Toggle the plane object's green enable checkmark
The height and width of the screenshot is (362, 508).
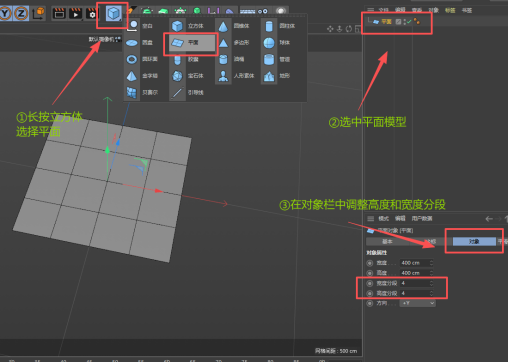pyautogui.click(x=409, y=22)
